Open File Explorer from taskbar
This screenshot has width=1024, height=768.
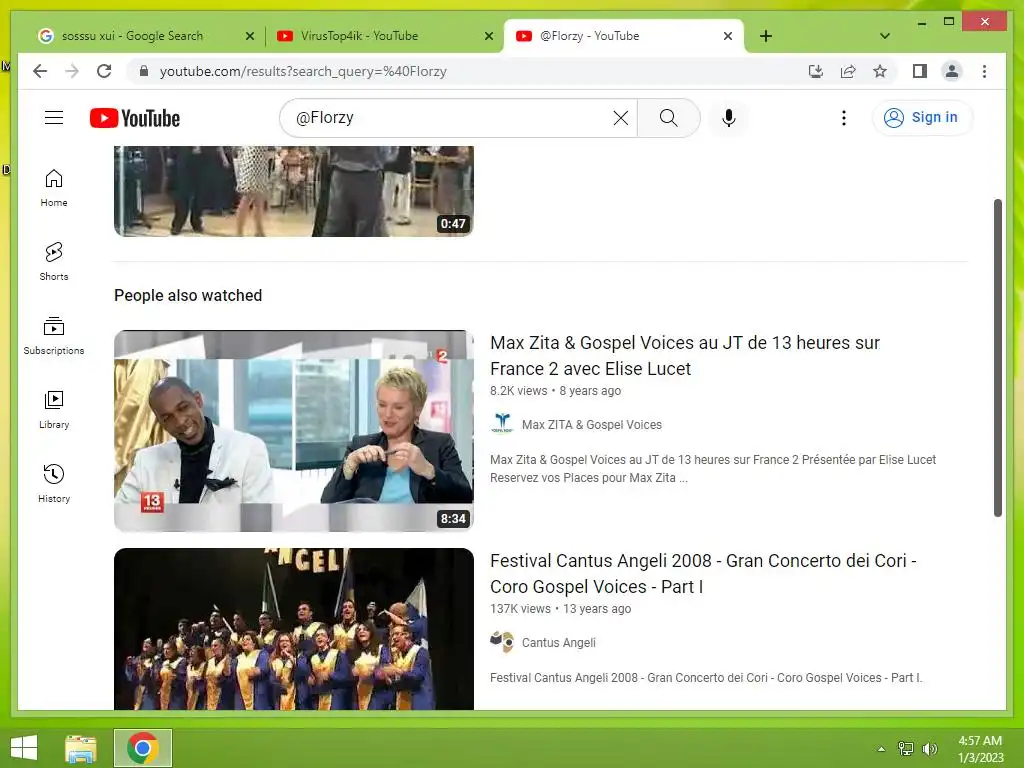click(x=81, y=748)
